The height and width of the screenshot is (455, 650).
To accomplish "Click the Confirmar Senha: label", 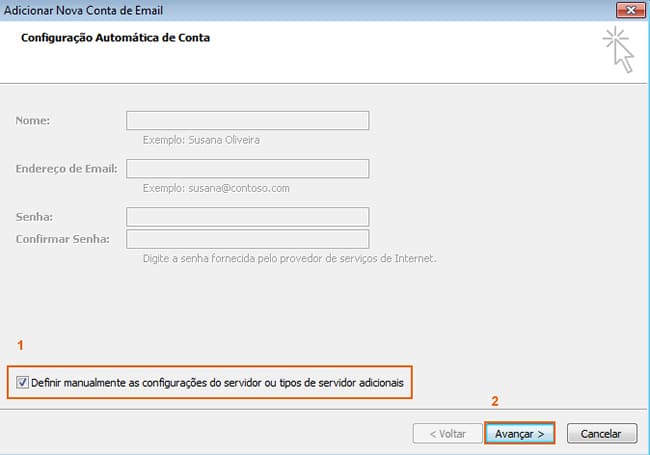I will click(63, 239).
